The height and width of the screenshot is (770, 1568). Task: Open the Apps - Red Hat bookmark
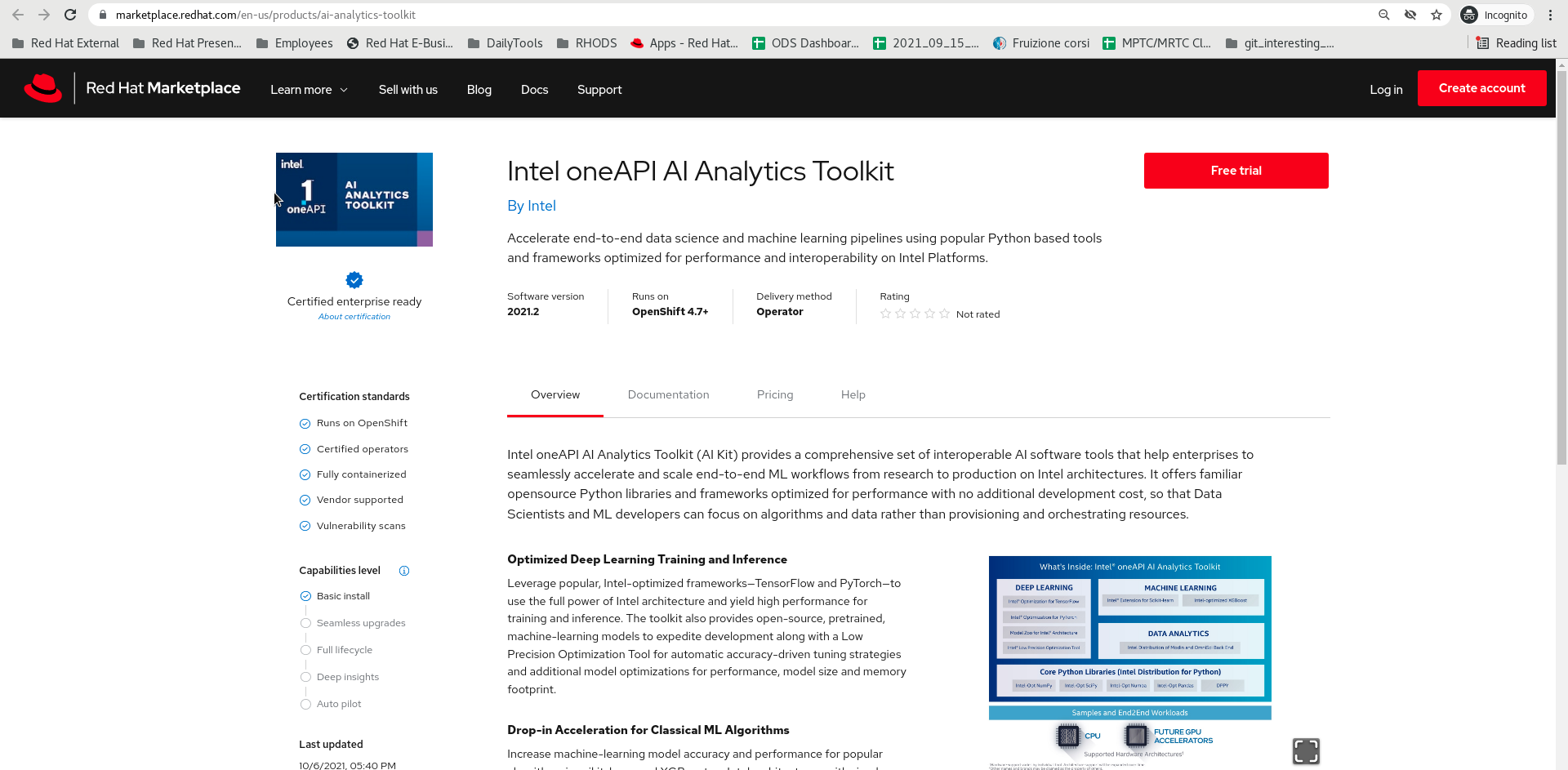click(x=684, y=43)
